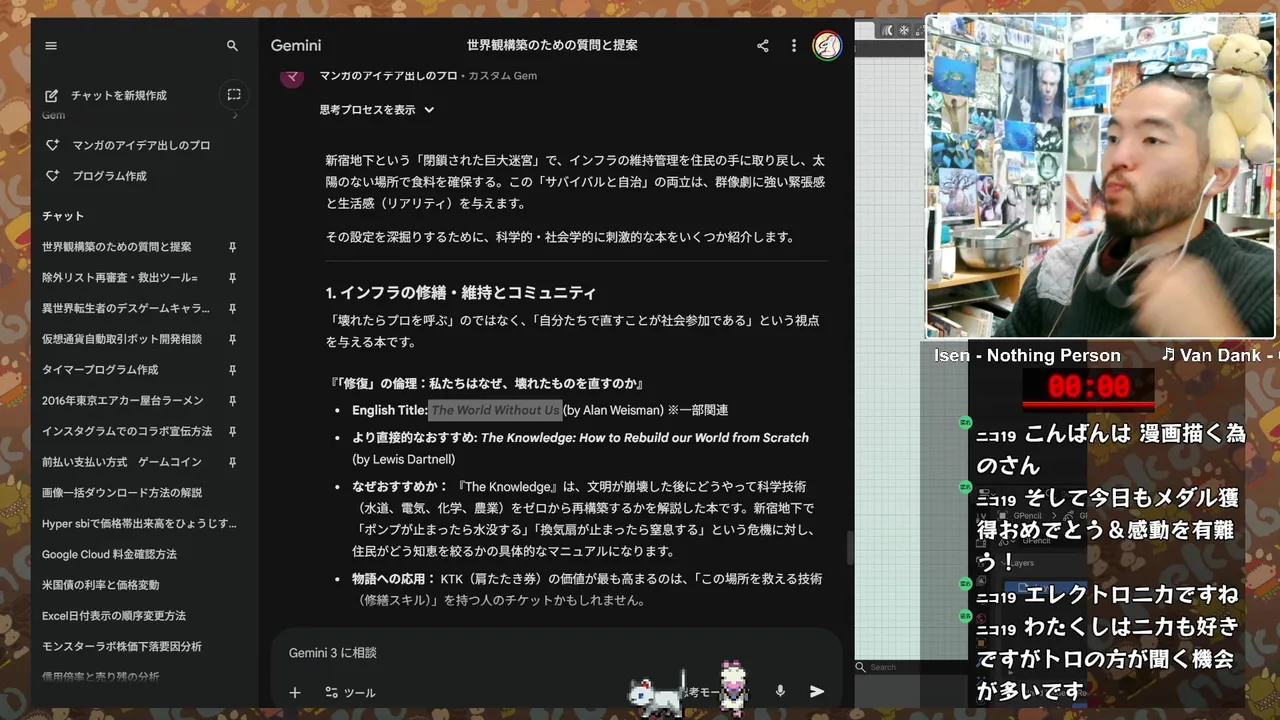The image size is (1280, 720).
Task: Focus the Gemini 3 に相談 prompt field
Action: pyautogui.click(x=556, y=653)
